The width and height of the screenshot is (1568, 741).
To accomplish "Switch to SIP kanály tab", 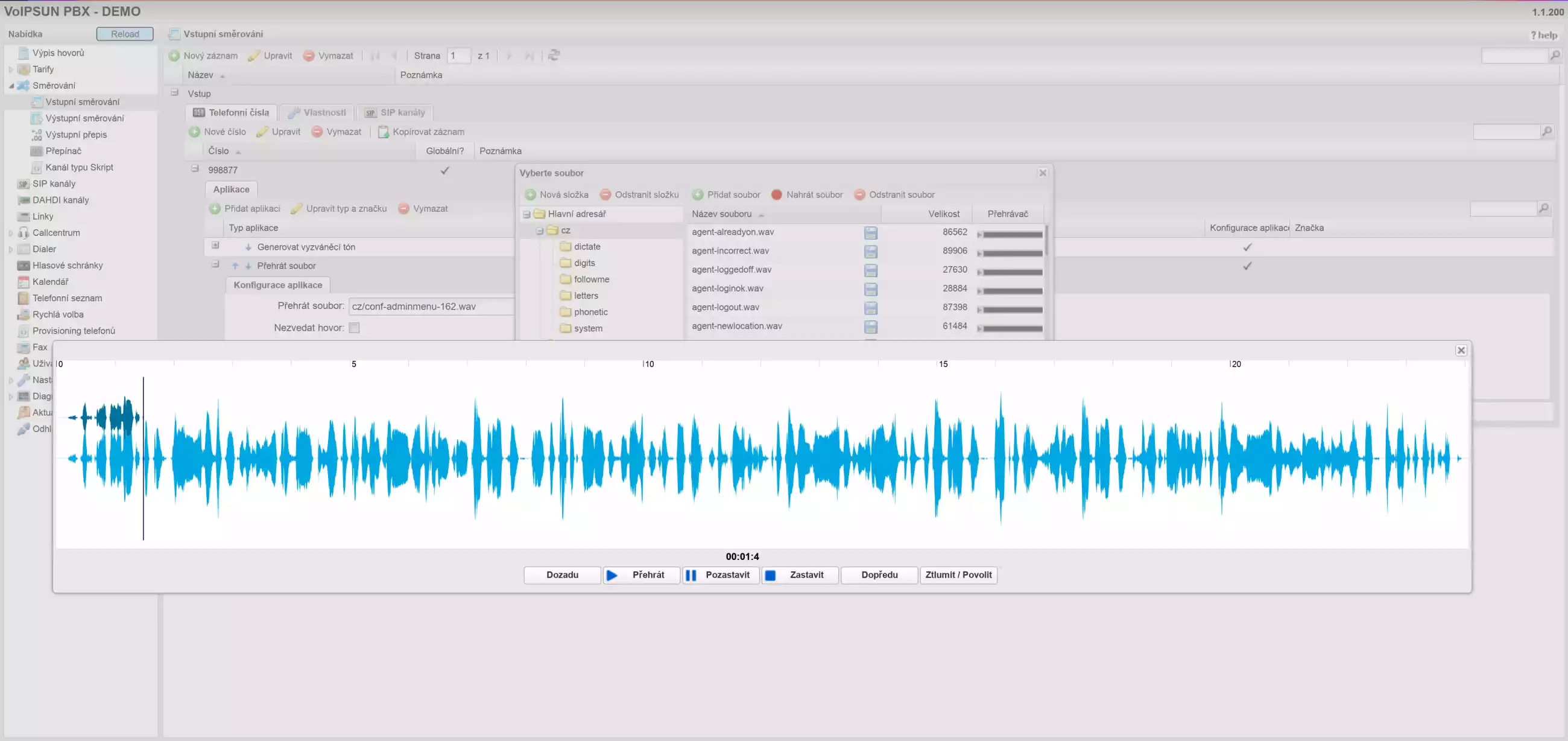I will point(394,113).
